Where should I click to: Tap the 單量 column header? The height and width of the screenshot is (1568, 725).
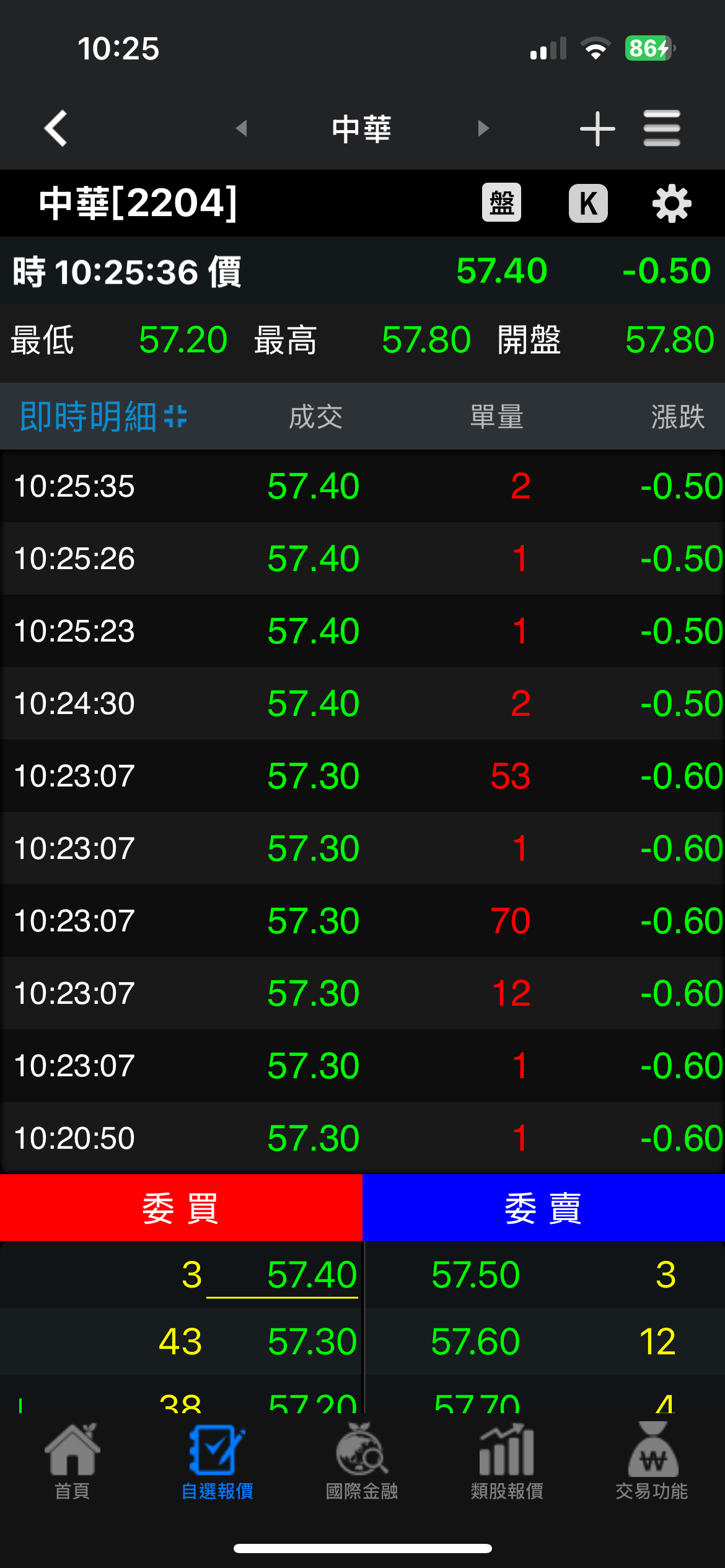point(497,417)
